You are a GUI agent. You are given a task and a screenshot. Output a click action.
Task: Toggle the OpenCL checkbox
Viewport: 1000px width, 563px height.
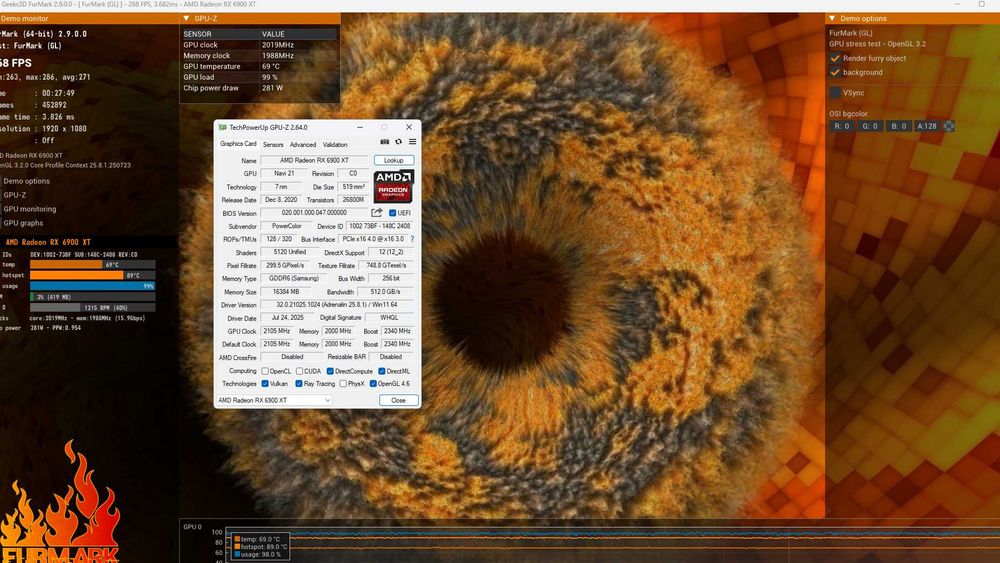[x=265, y=371]
